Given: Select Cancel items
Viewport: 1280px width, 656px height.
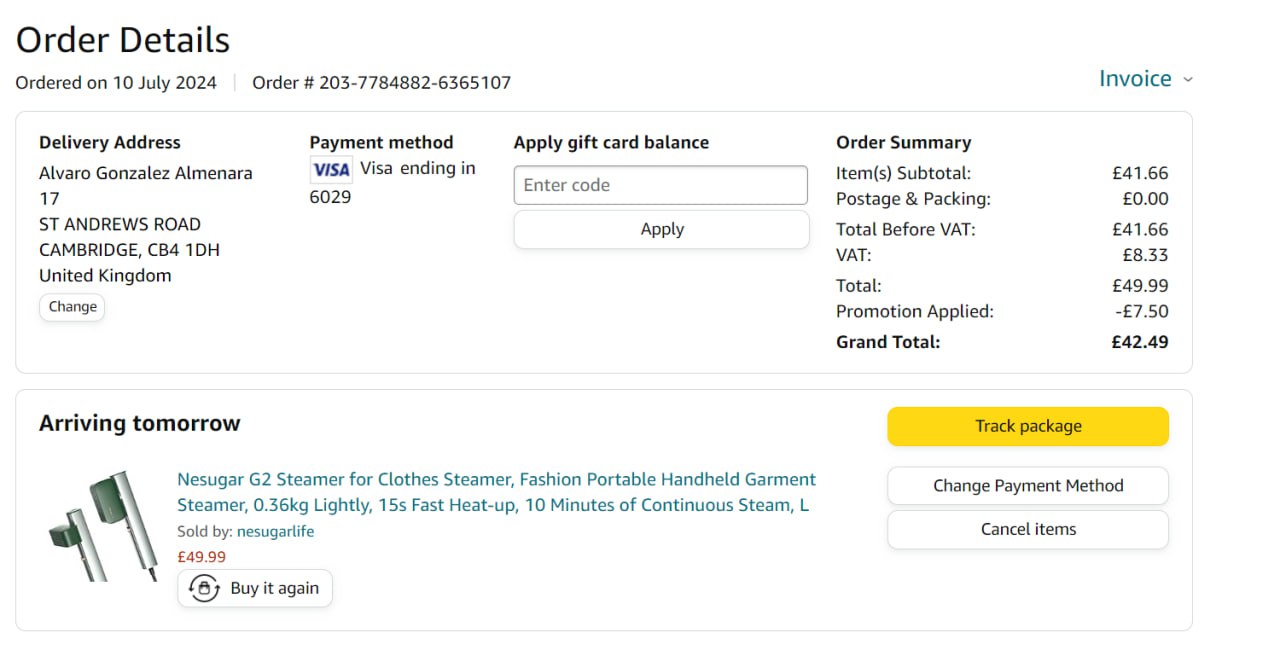Looking at the screenshot, I should (1027, 529).
